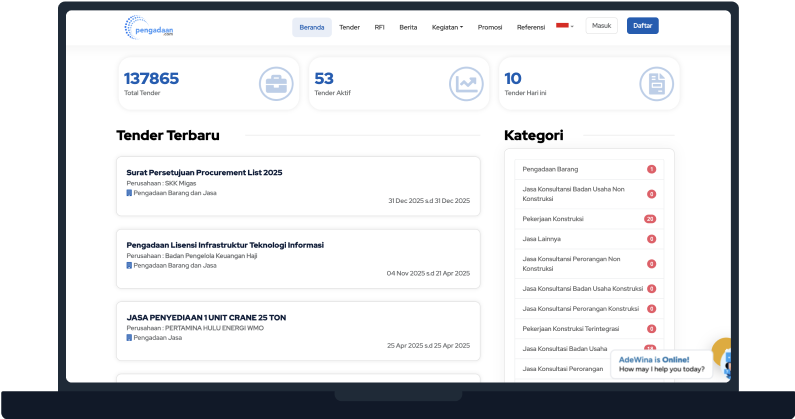Screen dimensions: 795x419
Task: Go to the Beranda tab
Action: (312, 27)
